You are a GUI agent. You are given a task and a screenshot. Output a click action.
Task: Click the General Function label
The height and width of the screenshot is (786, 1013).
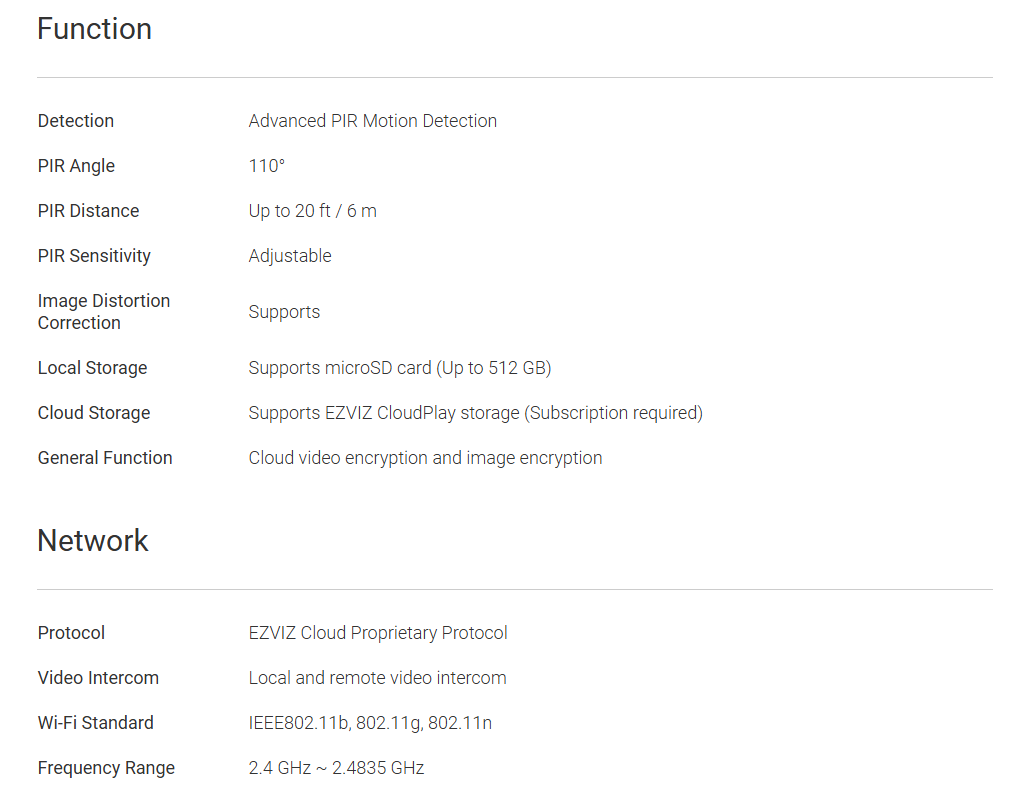click(105, 458)
